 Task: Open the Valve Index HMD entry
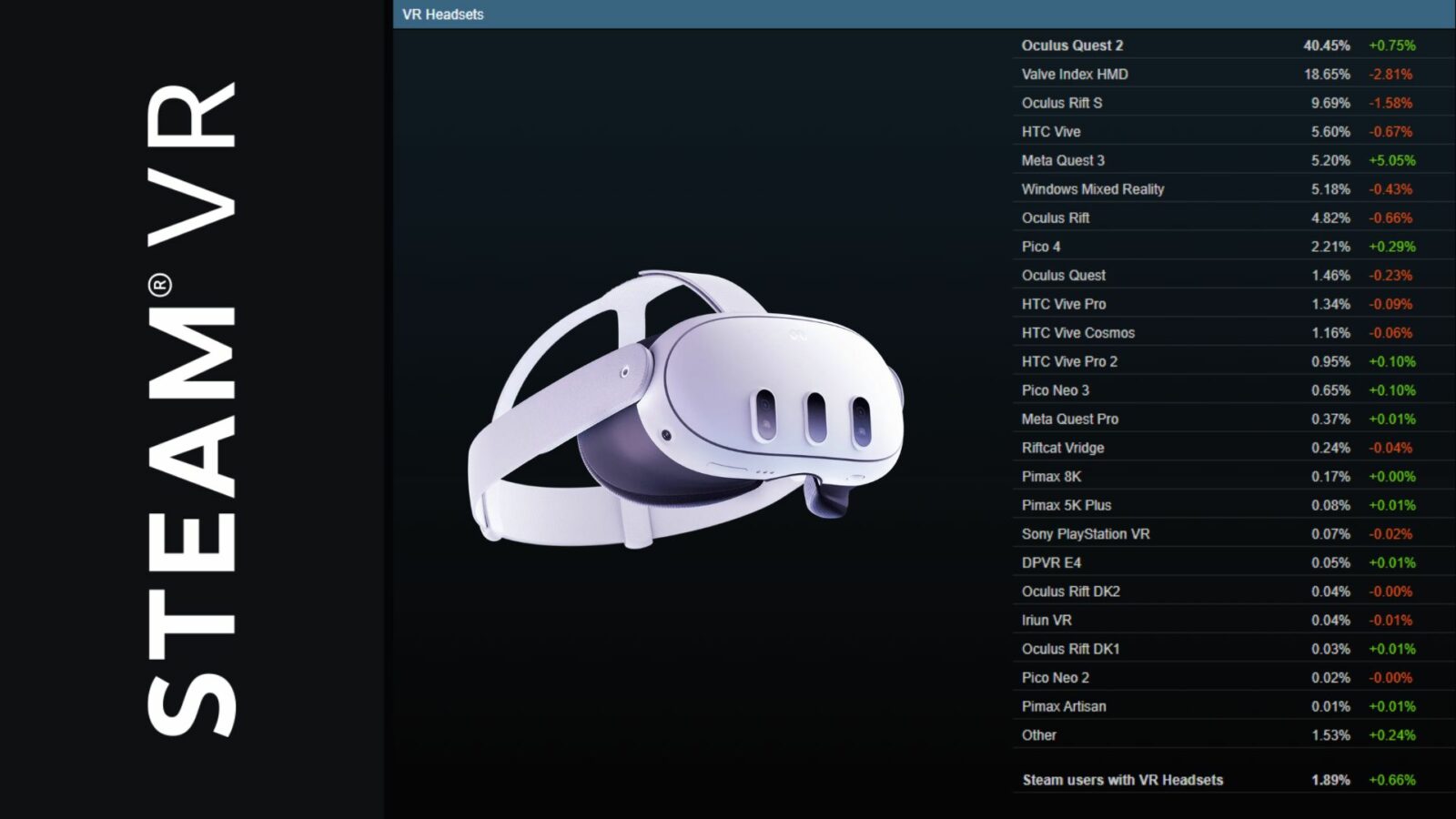pyautogui.click(x=1074, y=75)
